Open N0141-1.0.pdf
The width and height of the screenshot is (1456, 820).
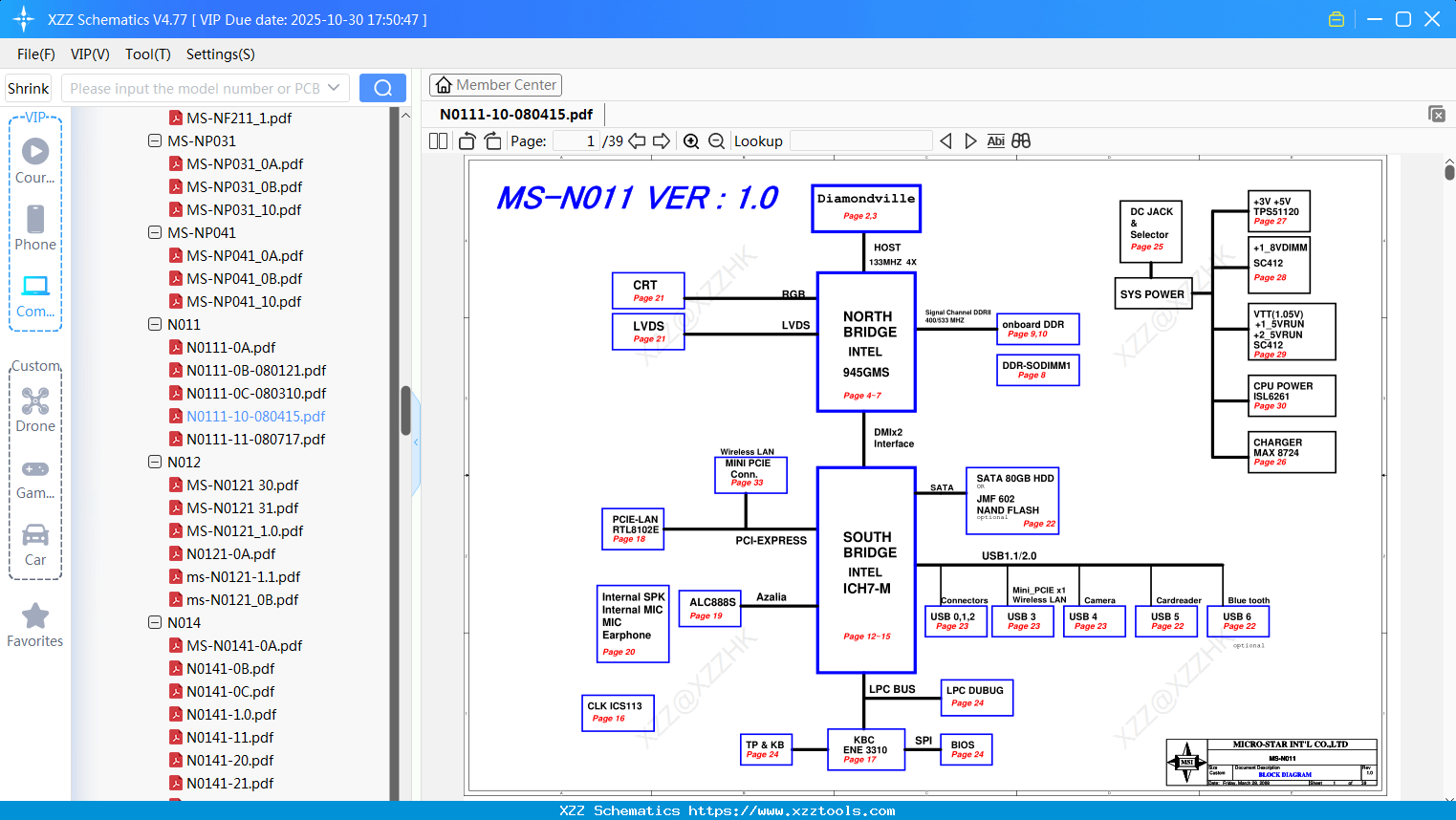point(231,714)
